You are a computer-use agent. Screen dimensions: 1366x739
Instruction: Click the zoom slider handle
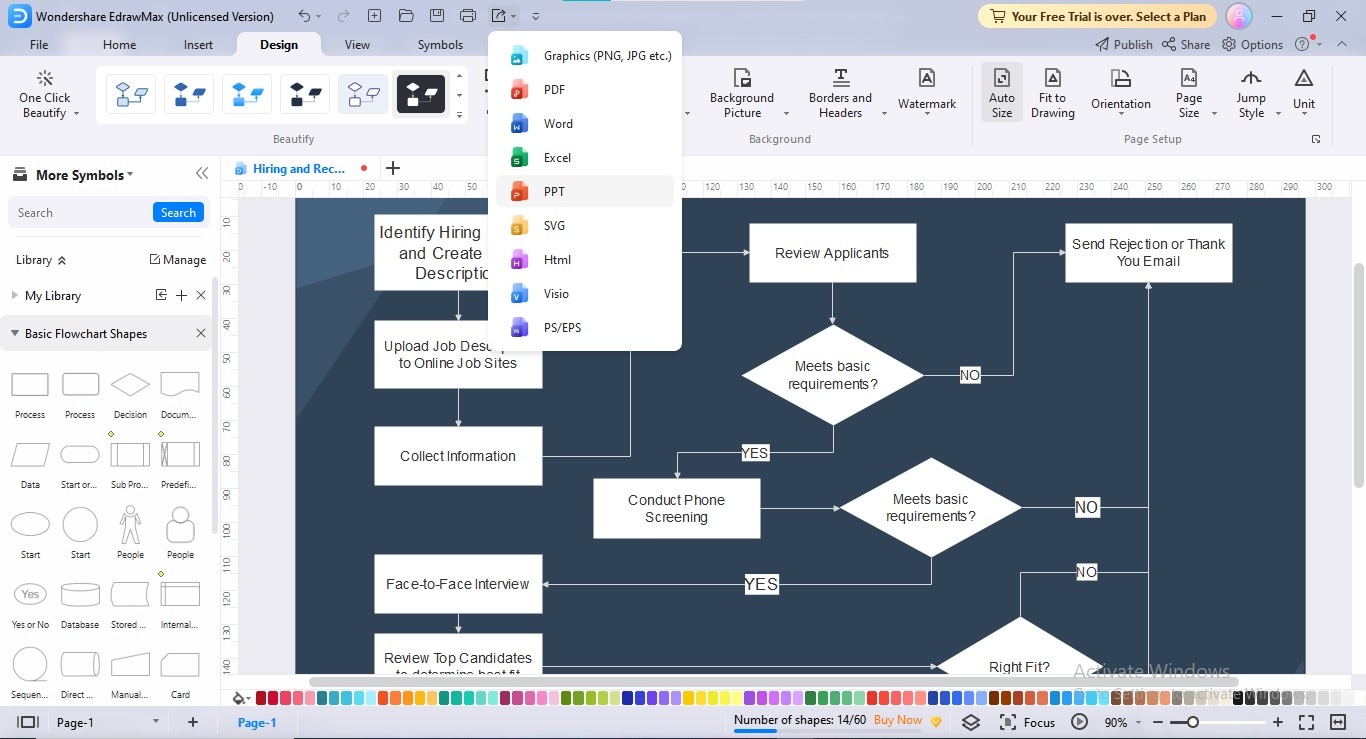point(1192,722)
